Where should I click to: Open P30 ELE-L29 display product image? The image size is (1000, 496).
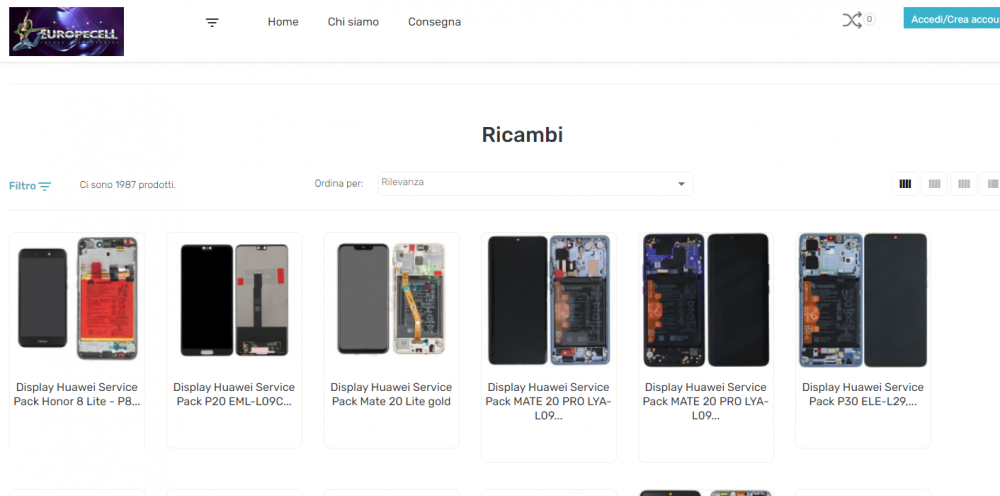point(863,300)
